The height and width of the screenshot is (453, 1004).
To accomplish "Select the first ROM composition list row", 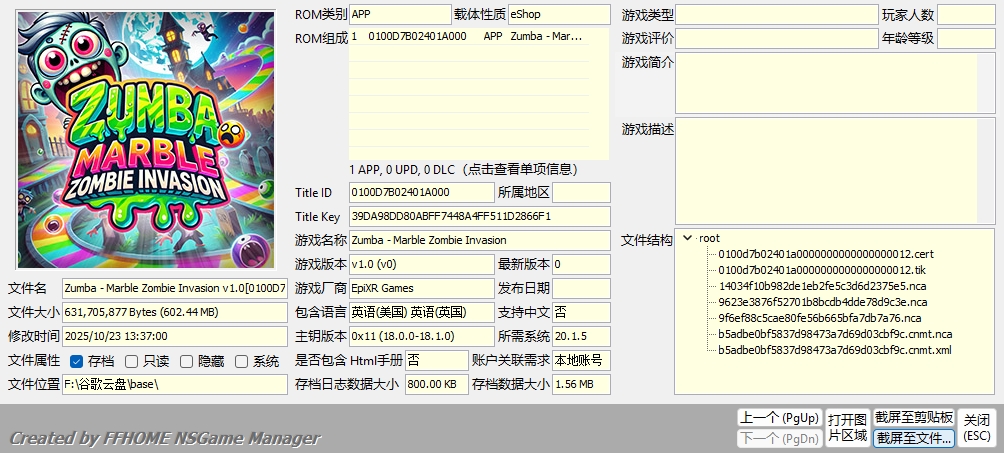I will (468, 36).
